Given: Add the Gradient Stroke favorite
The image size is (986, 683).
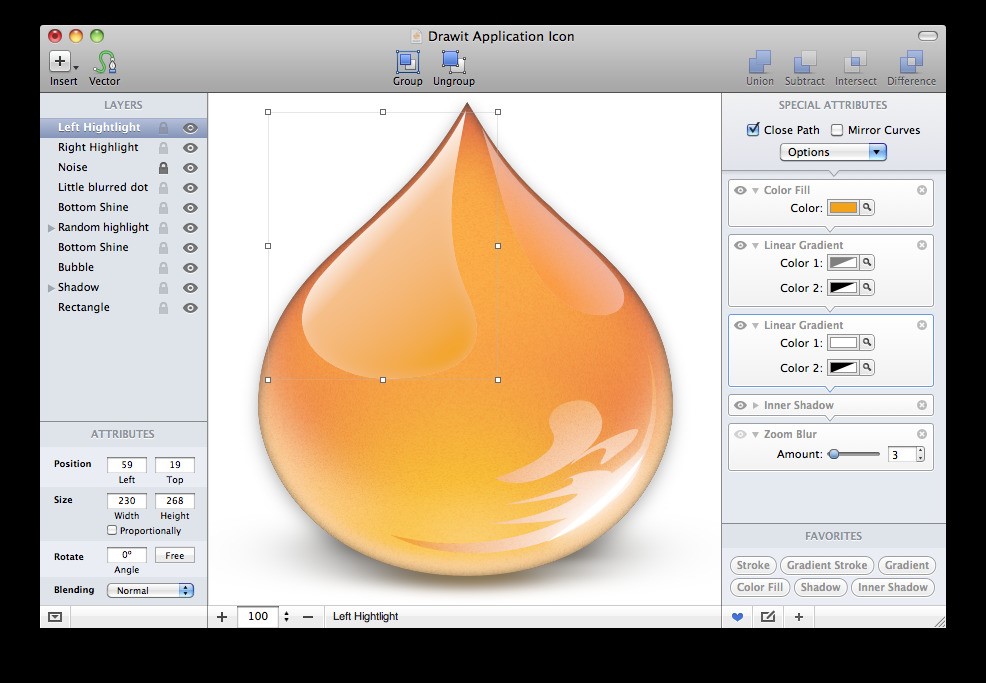Looking at the screenshot, I should pos(827,565).
